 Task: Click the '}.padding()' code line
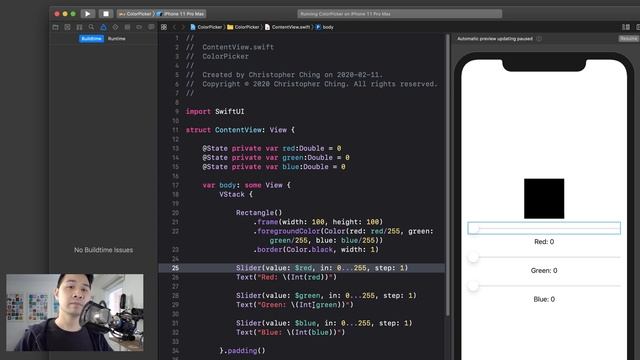[x=242, y=351]
